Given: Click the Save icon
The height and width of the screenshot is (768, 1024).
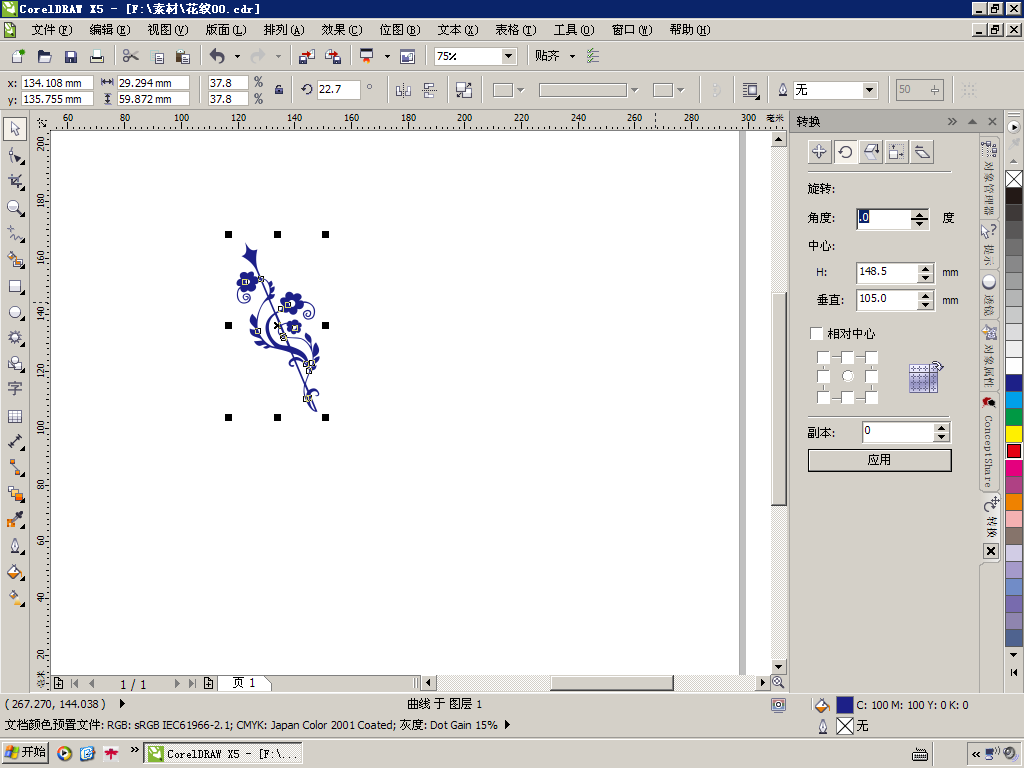Looking at the screenshot, I should point(71,56).
